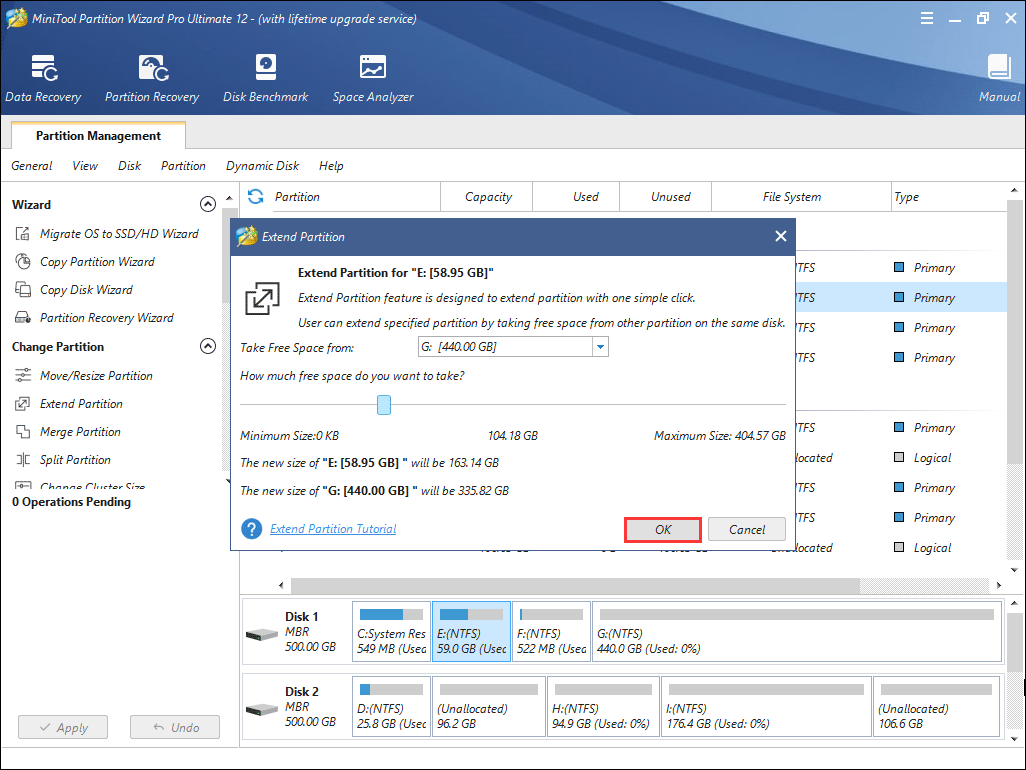Click the hamburger menu icon in title bar
This screenshot has width=1026, height=770.
[x=927, y=18]
